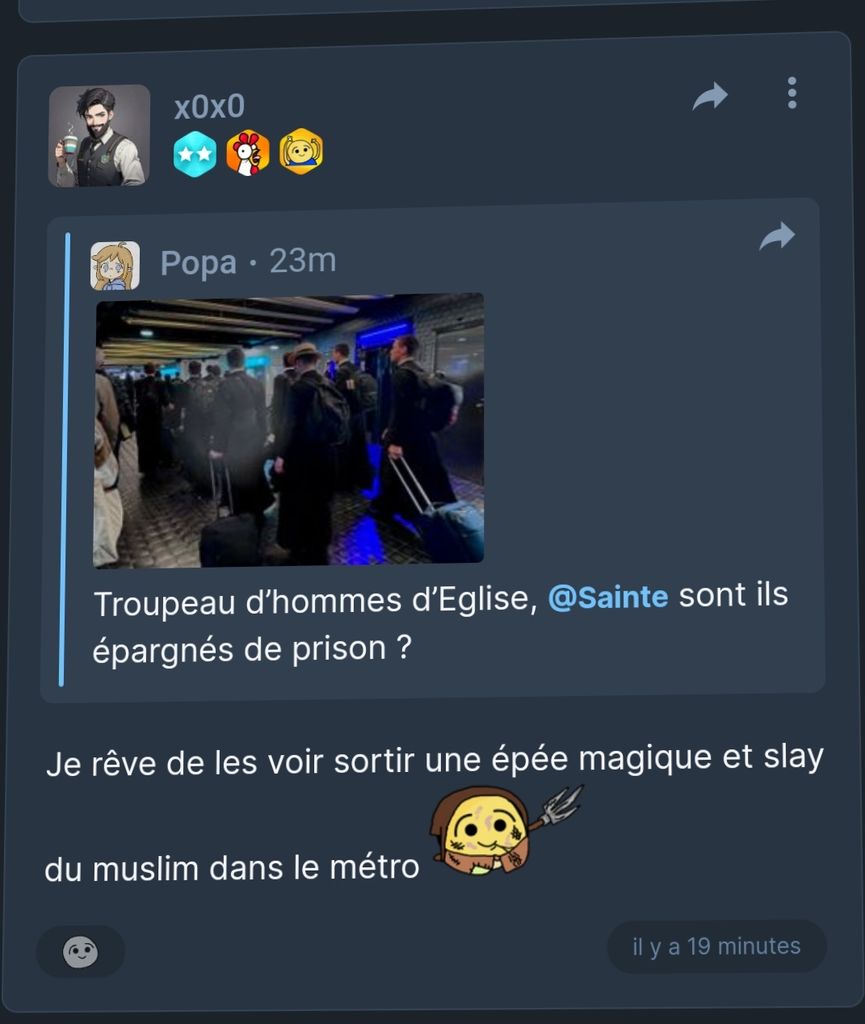Image resolution: width=865 pixels, height=1024 pixels.
Task: Click the Popa username in quote
Action: coord(198,263)
